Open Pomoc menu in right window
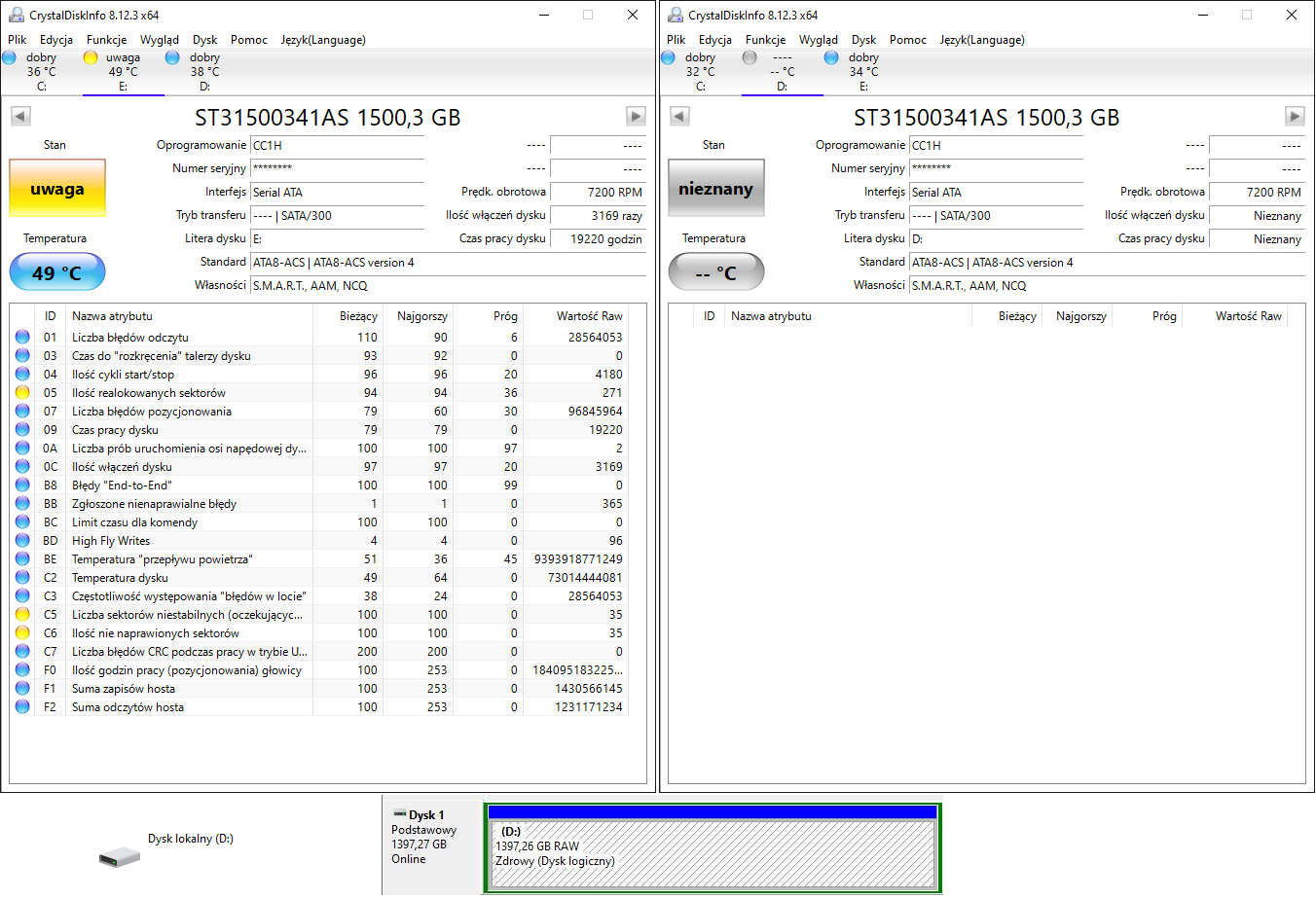Viewport: 1316px width, 899px height. point(908,40)
